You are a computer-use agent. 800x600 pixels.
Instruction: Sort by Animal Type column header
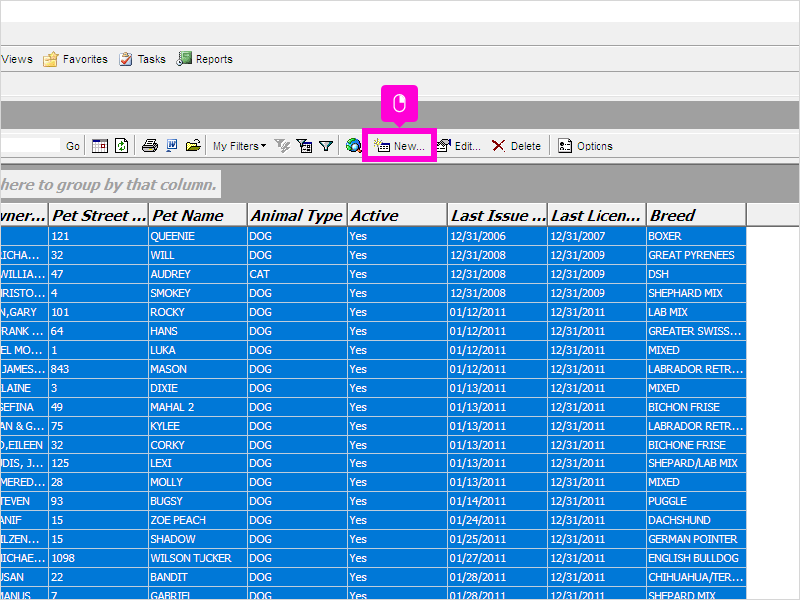(x=297, y=215)
